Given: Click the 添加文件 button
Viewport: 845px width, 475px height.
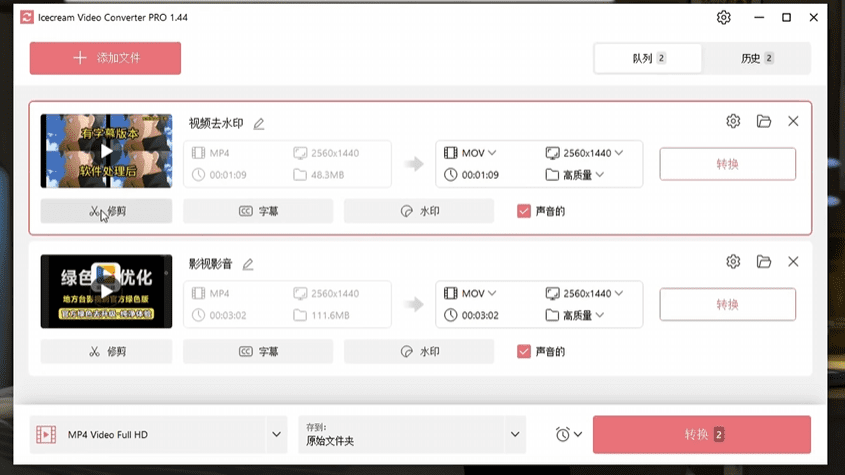Looking at the screenshot, I should click(105, 58).
